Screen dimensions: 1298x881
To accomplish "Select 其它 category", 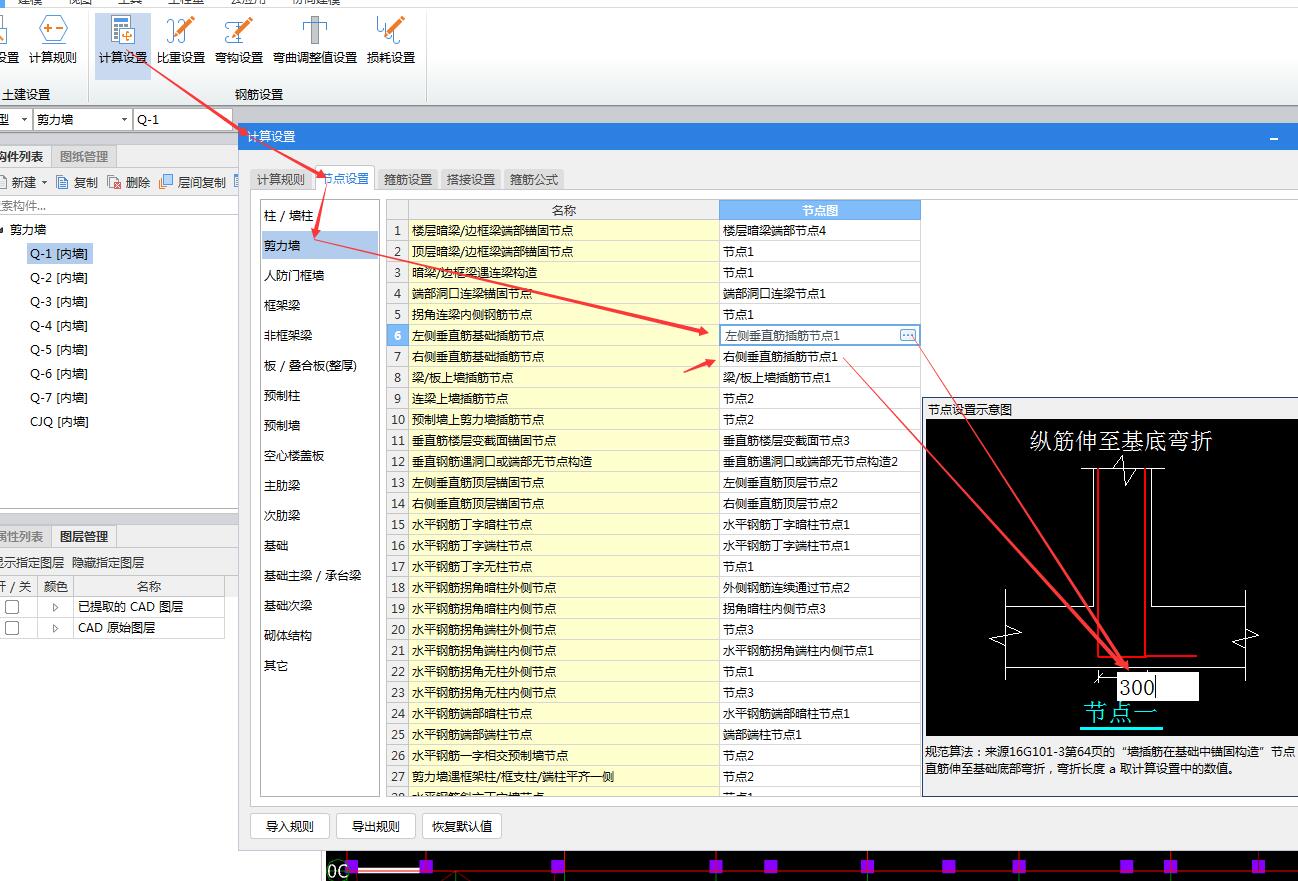I will tap(320, 666).
